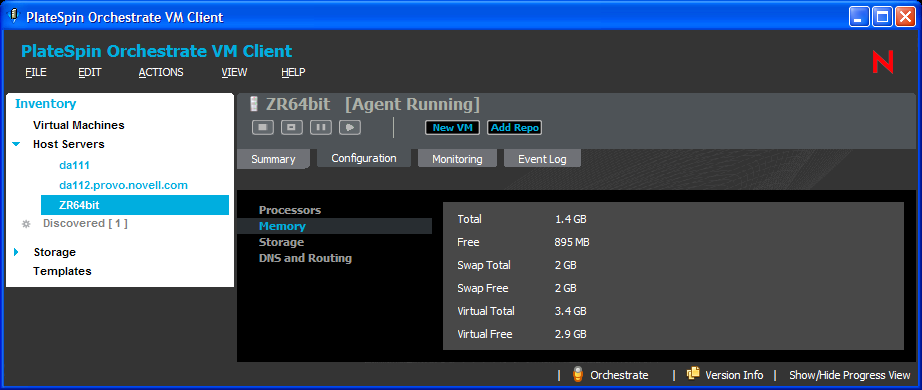This screenshot has width=922, height=390.
Task: Click the pause button in the VM toolbar
Action: pos(320,127)
